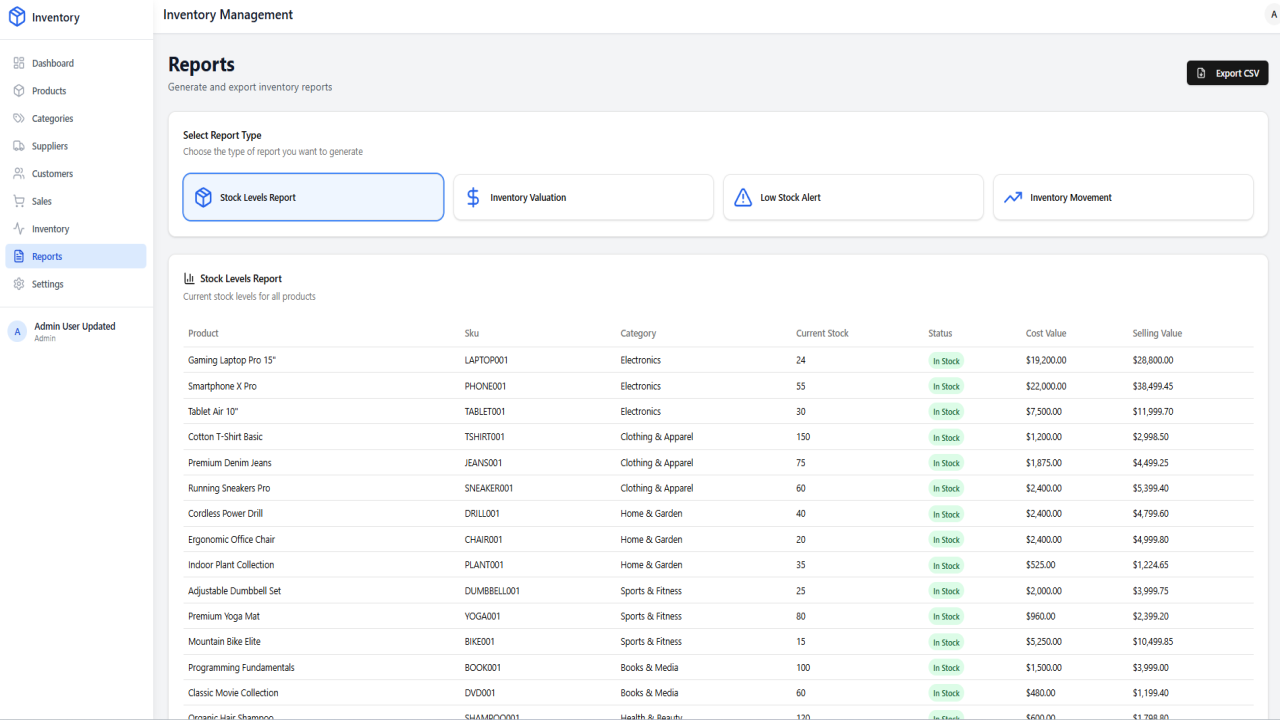Viewport: 1280px width, 720px height.
Task: Click the Current Stock column header
Action: point(822,334)
